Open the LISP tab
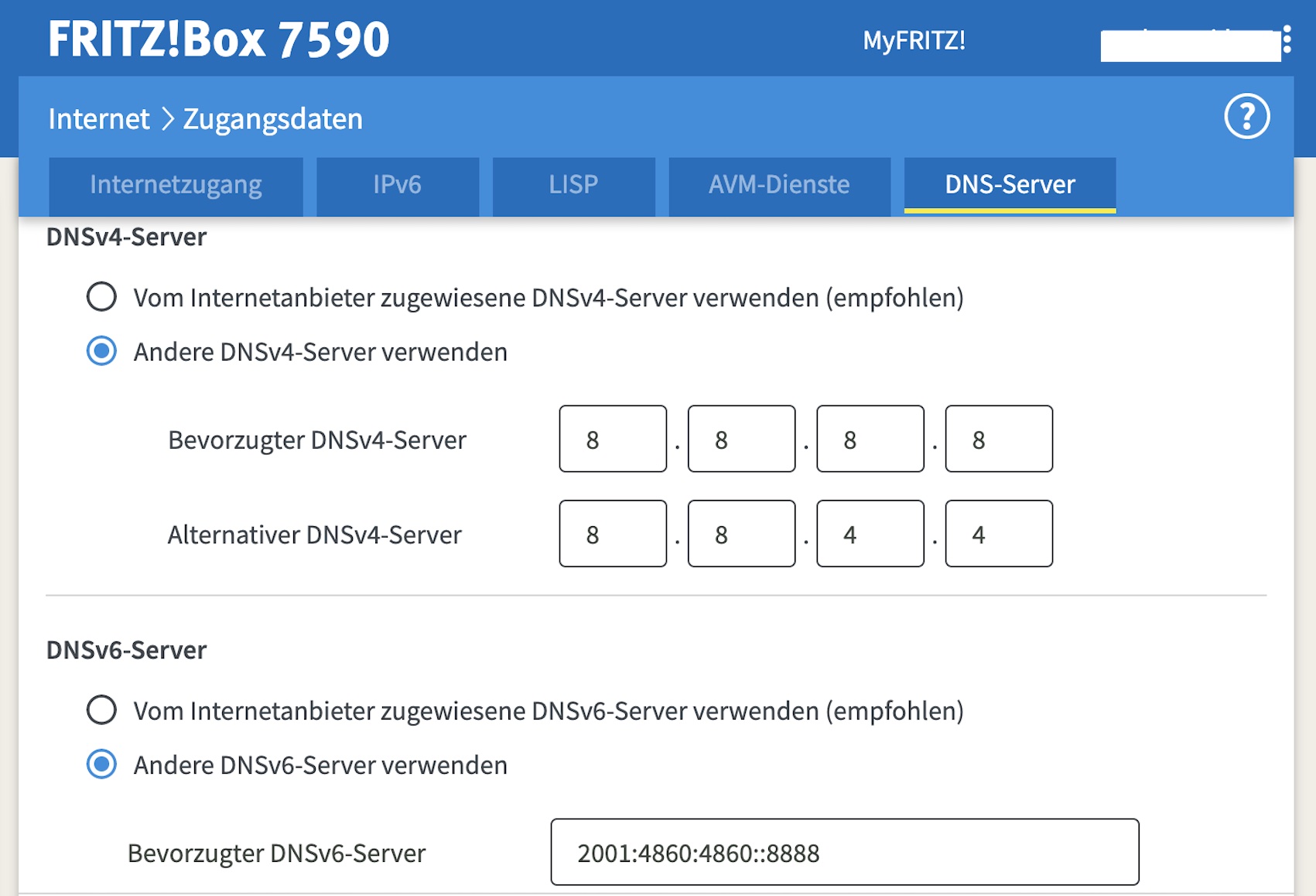This screenshot has height=896, width=1316. 573,186
